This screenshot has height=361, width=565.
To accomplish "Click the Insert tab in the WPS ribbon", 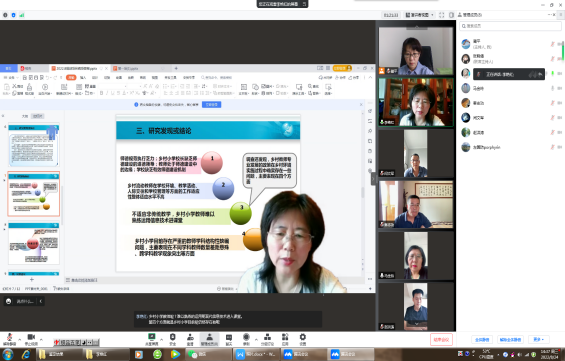I will pos(83,77).
